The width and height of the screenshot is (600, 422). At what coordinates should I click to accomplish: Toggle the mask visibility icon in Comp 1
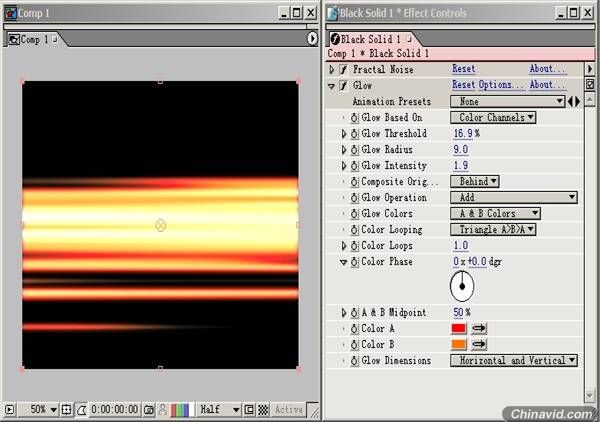point(82,410)
